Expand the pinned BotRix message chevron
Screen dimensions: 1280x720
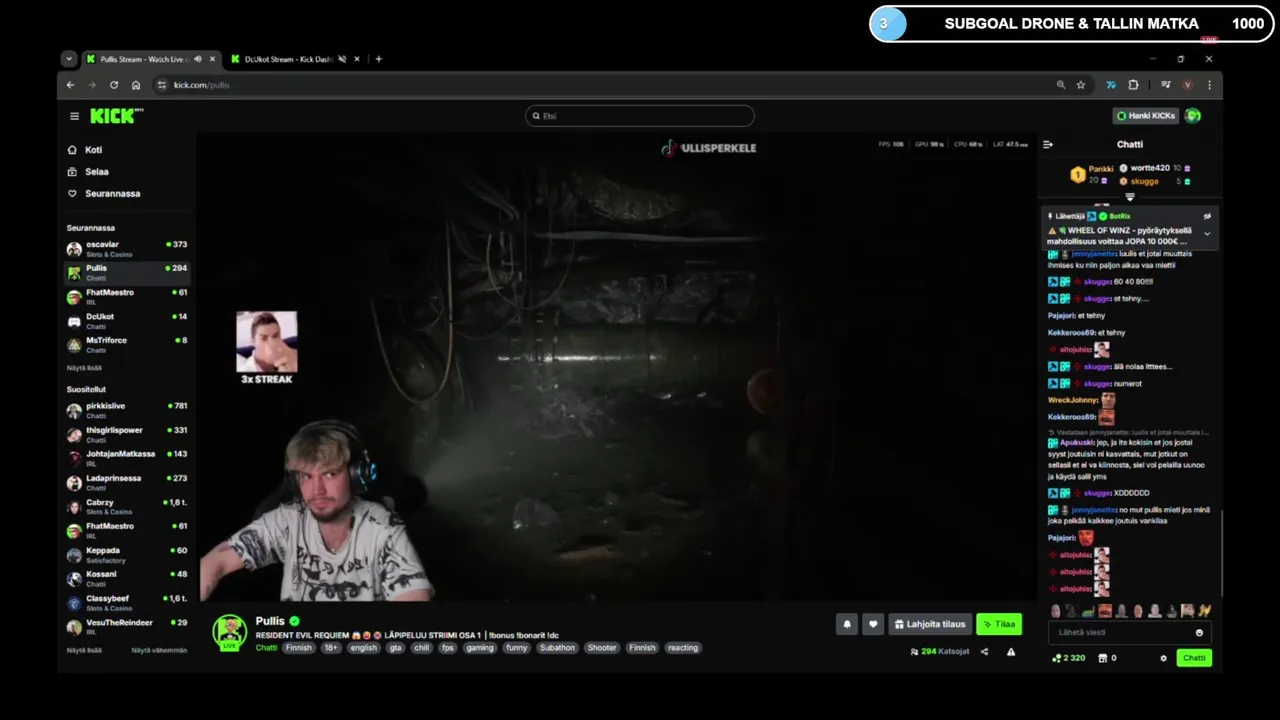point(1207,233)
